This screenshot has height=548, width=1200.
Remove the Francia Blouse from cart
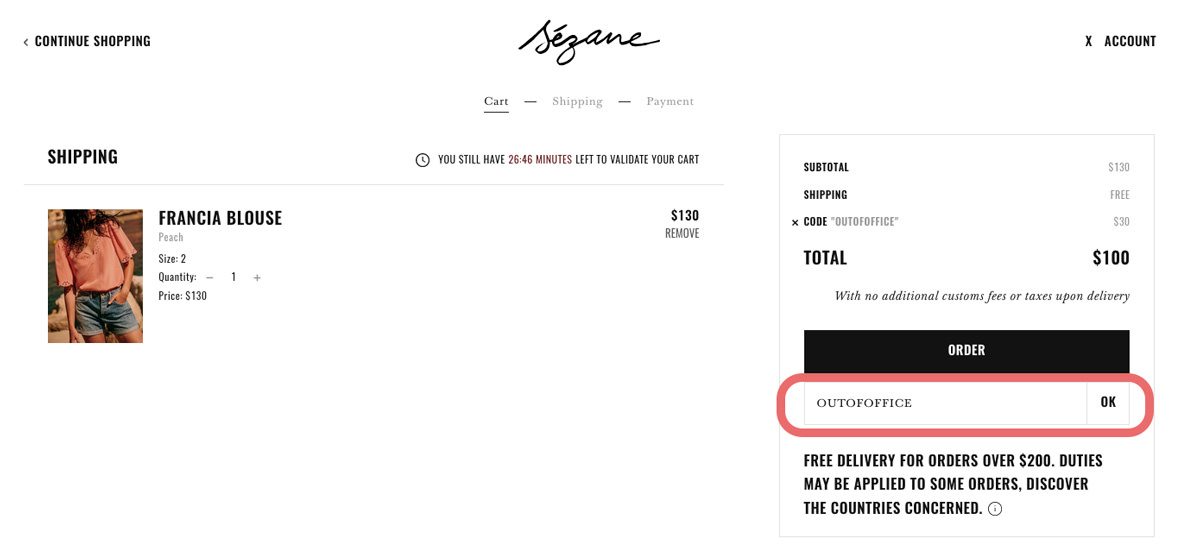(682, 234)
